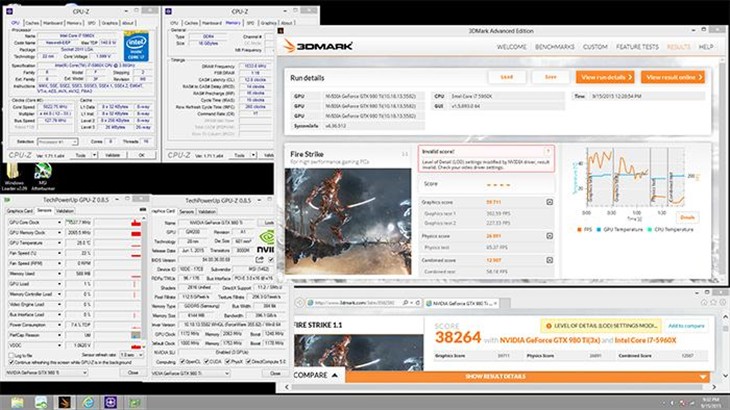The width and height of the screenshot is (730, 410).
Task: Click View result online button in 3DMark
Action: click(x=673, y=77)
